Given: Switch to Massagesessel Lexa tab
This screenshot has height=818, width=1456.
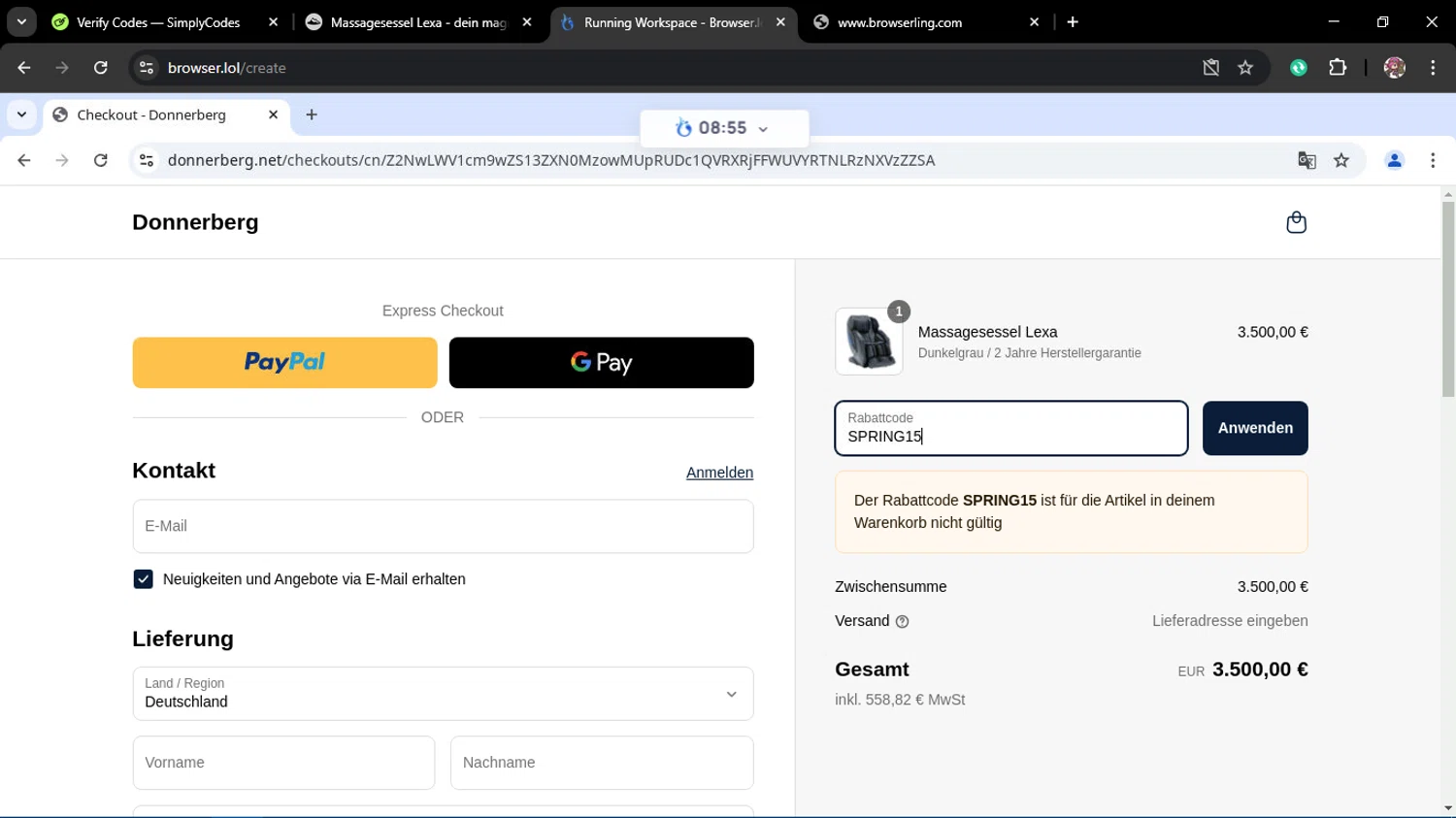Looking at the screenshot, I should [x=417, y=22].
